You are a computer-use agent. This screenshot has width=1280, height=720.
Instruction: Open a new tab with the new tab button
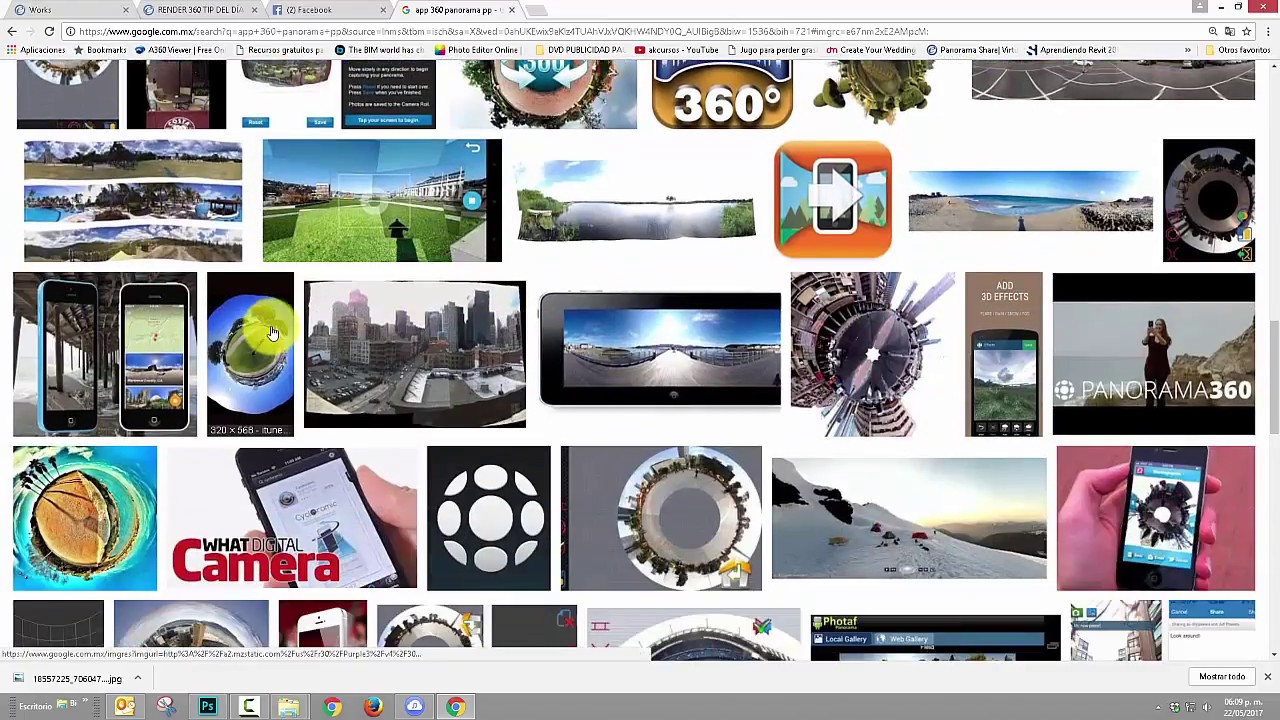click(537, 10)
